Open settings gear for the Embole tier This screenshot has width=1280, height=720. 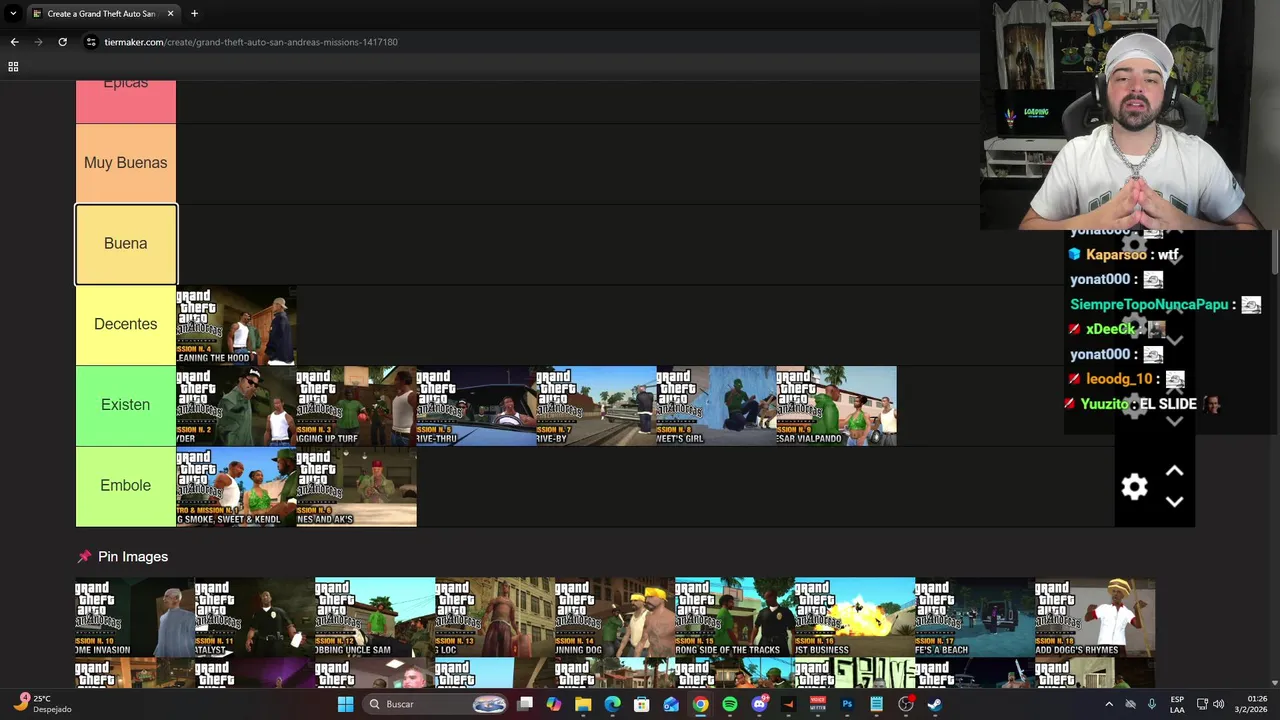coord(1134,487)
